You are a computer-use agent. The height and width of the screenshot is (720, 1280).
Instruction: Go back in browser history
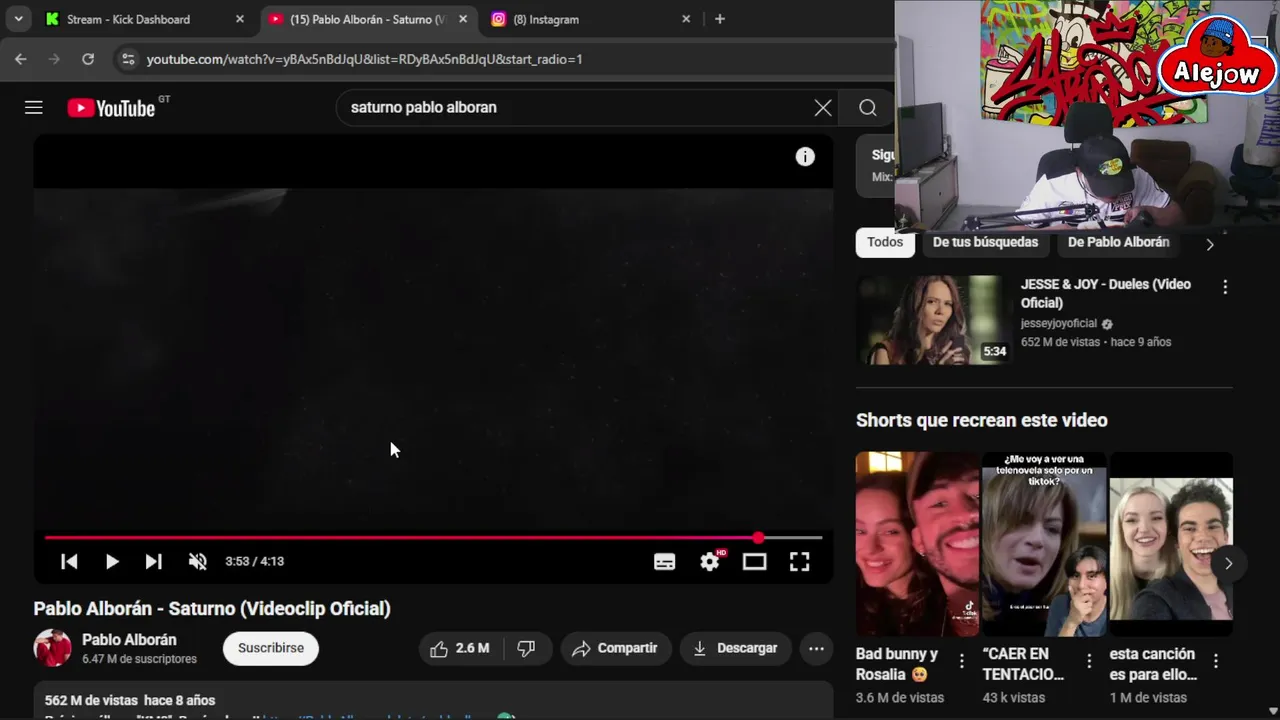click(x=21, y=59)
